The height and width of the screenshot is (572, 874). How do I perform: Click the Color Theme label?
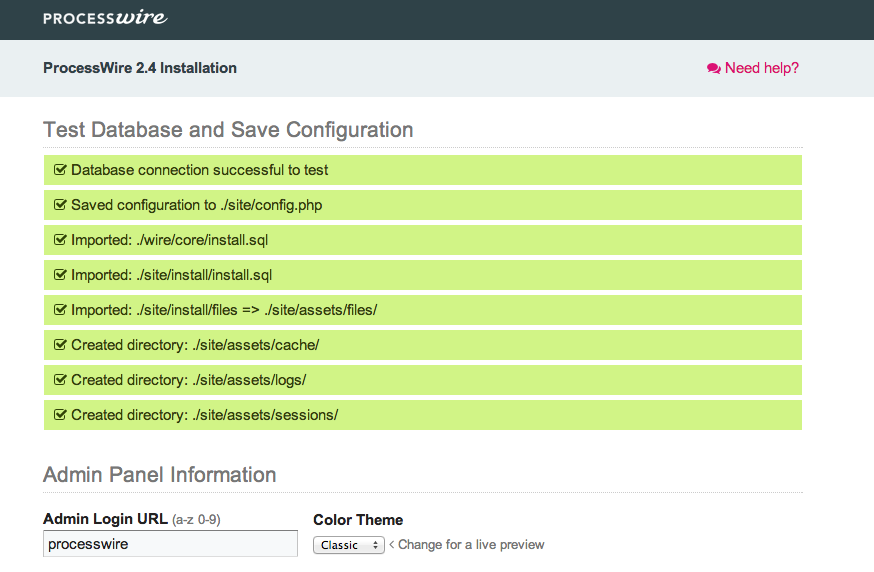[x=358, y=520]
